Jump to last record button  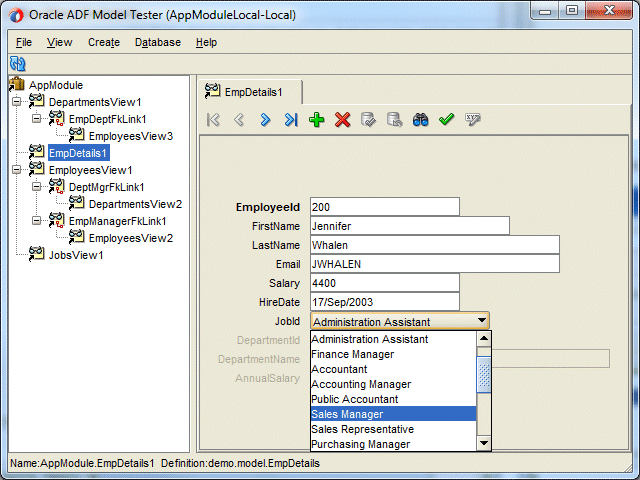click(291, 120)
